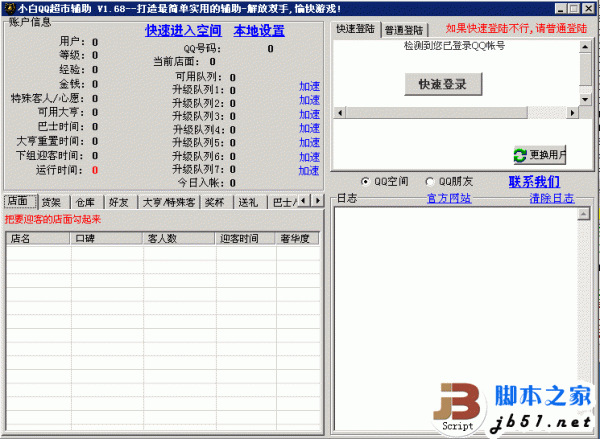Select the QQ空间 radio button
600x439 pixels.
[365, 181]
